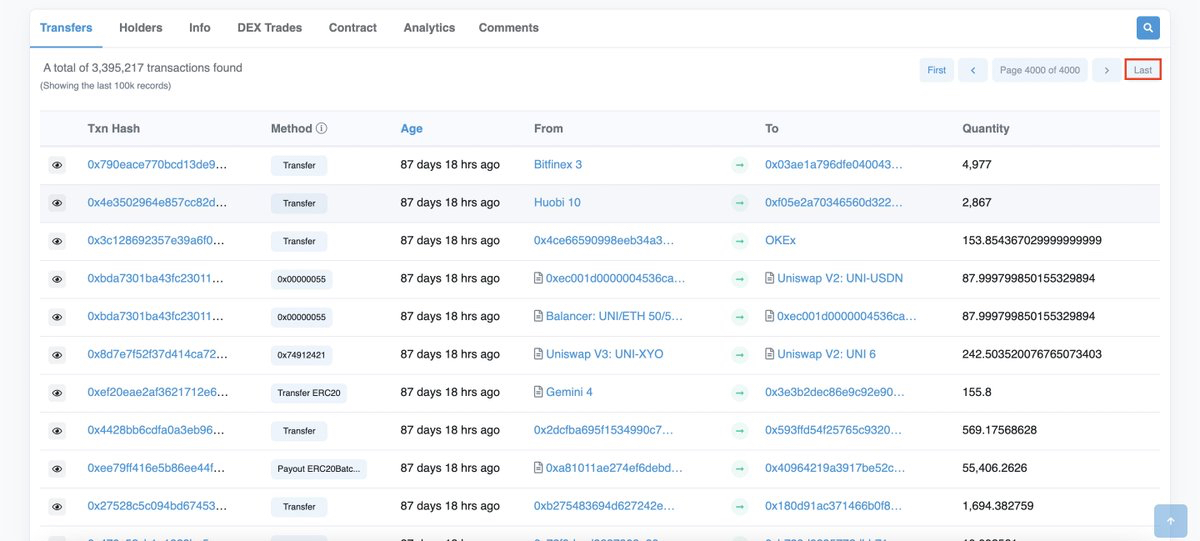Screen dimensions: 1200x541
Task: Open the Info tab
Action: [x=200, y=28]
